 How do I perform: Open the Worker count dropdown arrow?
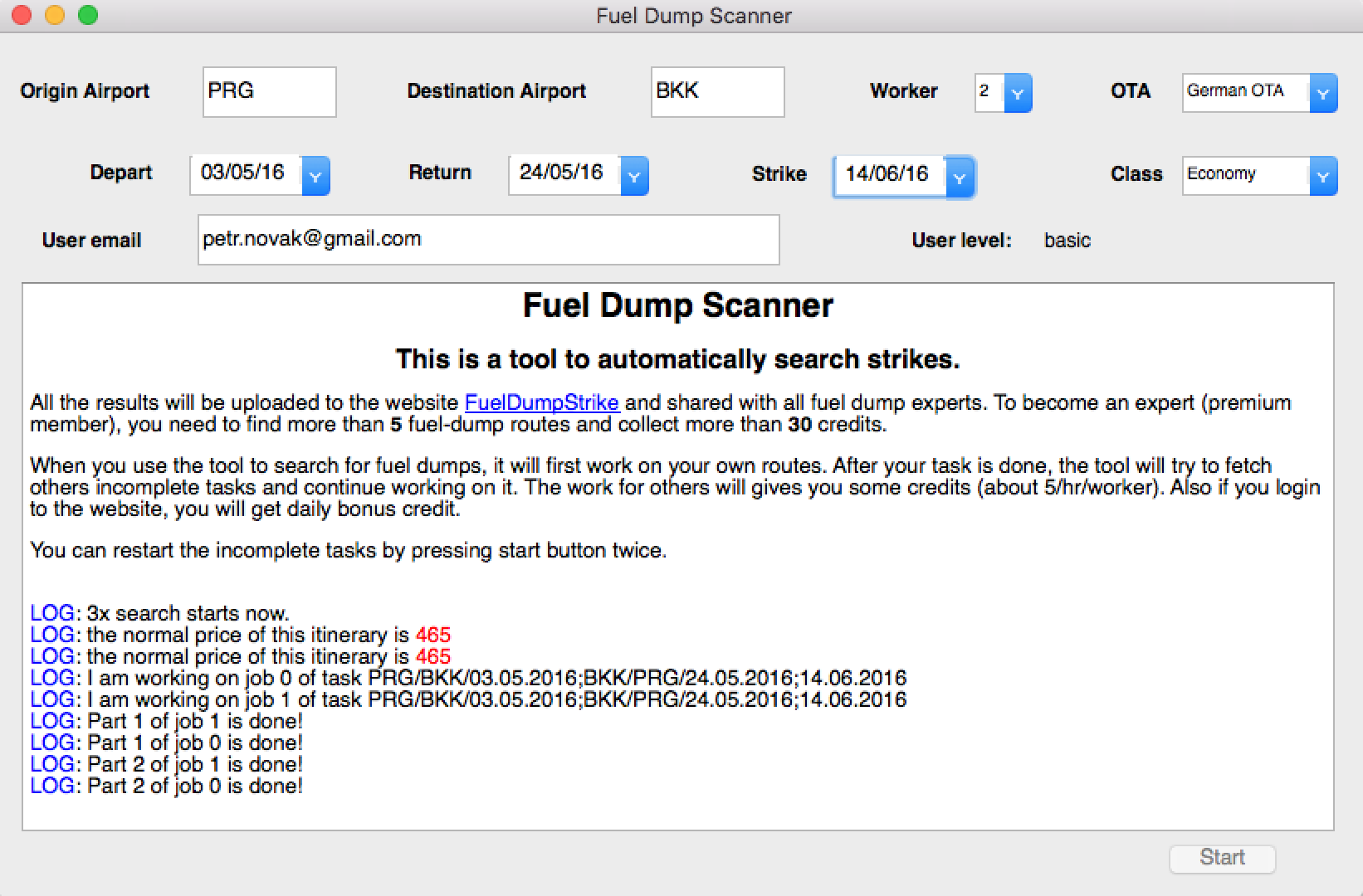tap(1018, 92)
